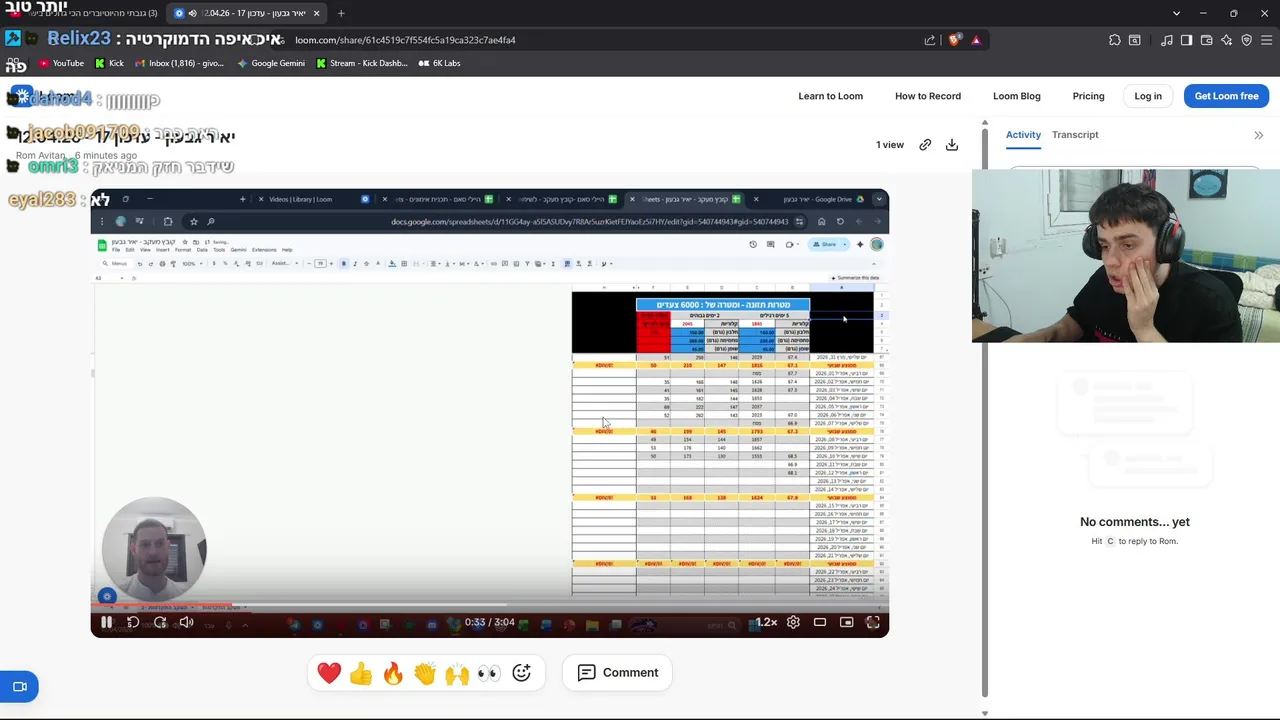The width and height of the screenshot is (1280, 720).
Task: Open the media control music note icon
Action: [x=1167, y=40]
